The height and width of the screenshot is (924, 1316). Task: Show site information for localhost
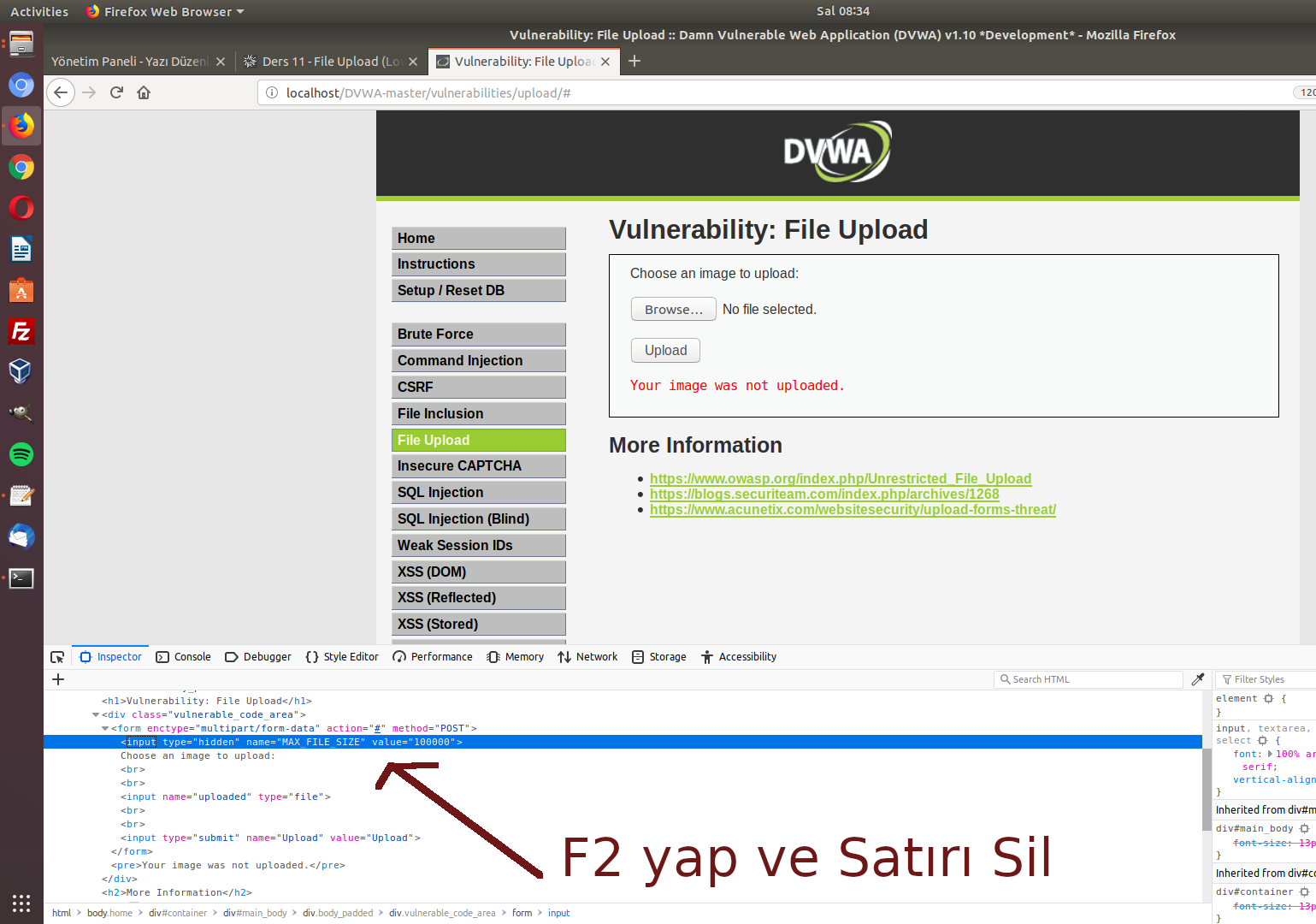[272, 92]
